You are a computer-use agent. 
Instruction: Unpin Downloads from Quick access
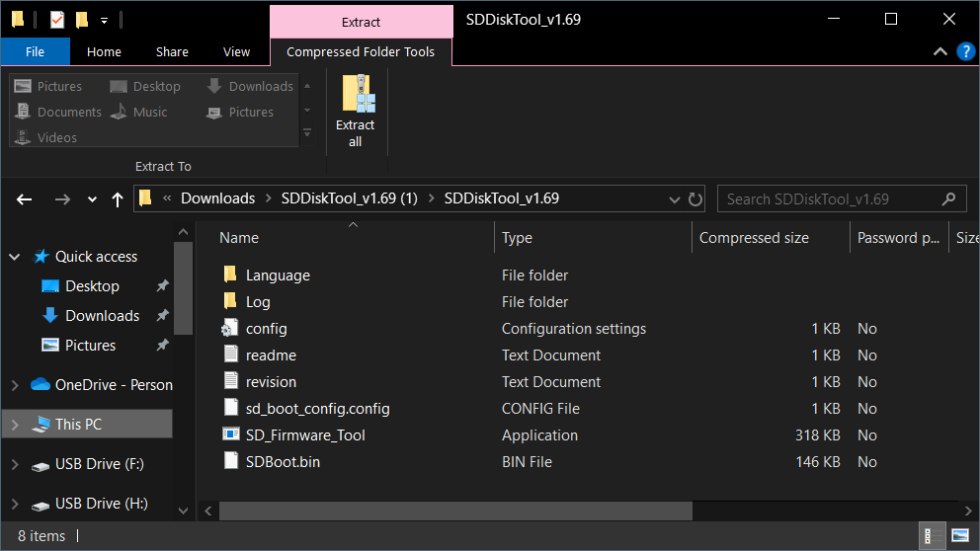tap(162, 316)
